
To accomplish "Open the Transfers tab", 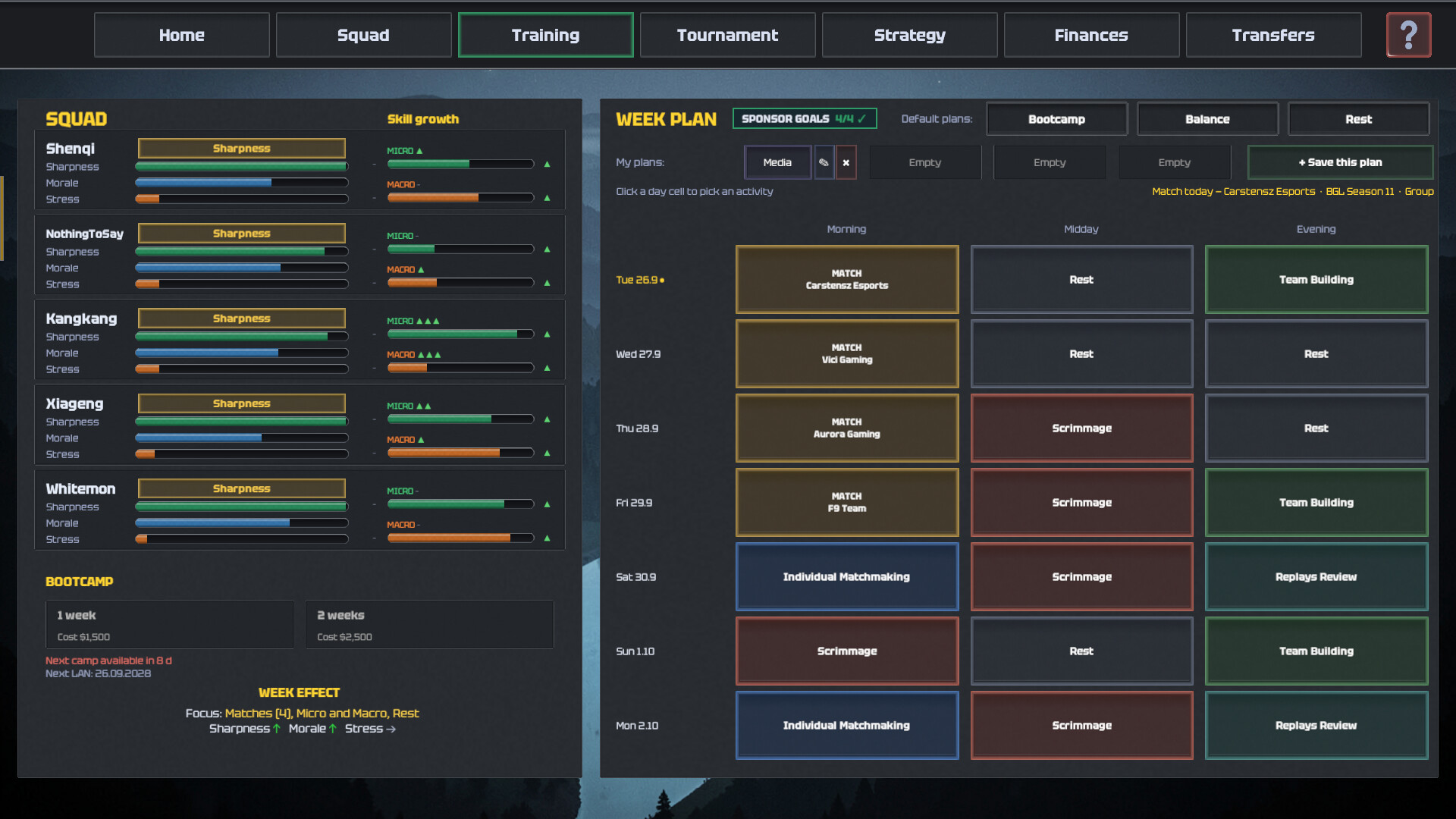I will point(1273,35).
